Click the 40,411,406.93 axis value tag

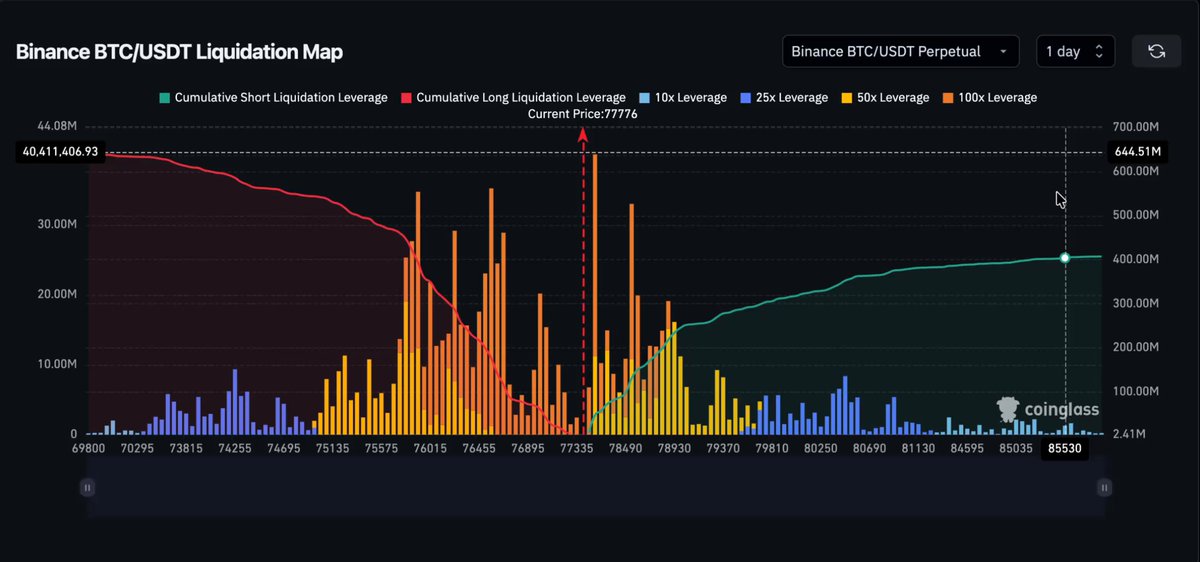point(60,152)
